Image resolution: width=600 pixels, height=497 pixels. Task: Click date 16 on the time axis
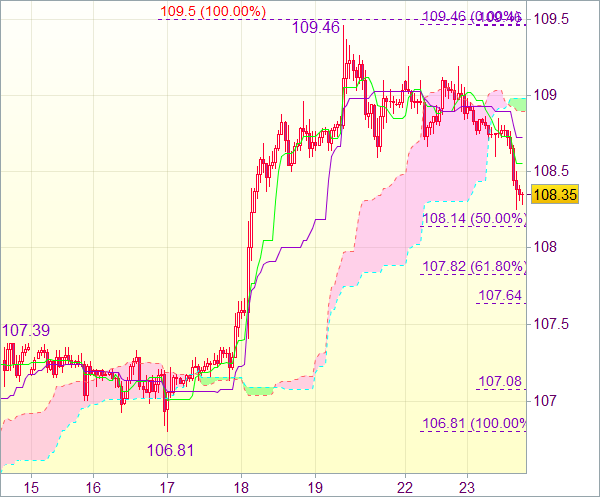point(93,488)
